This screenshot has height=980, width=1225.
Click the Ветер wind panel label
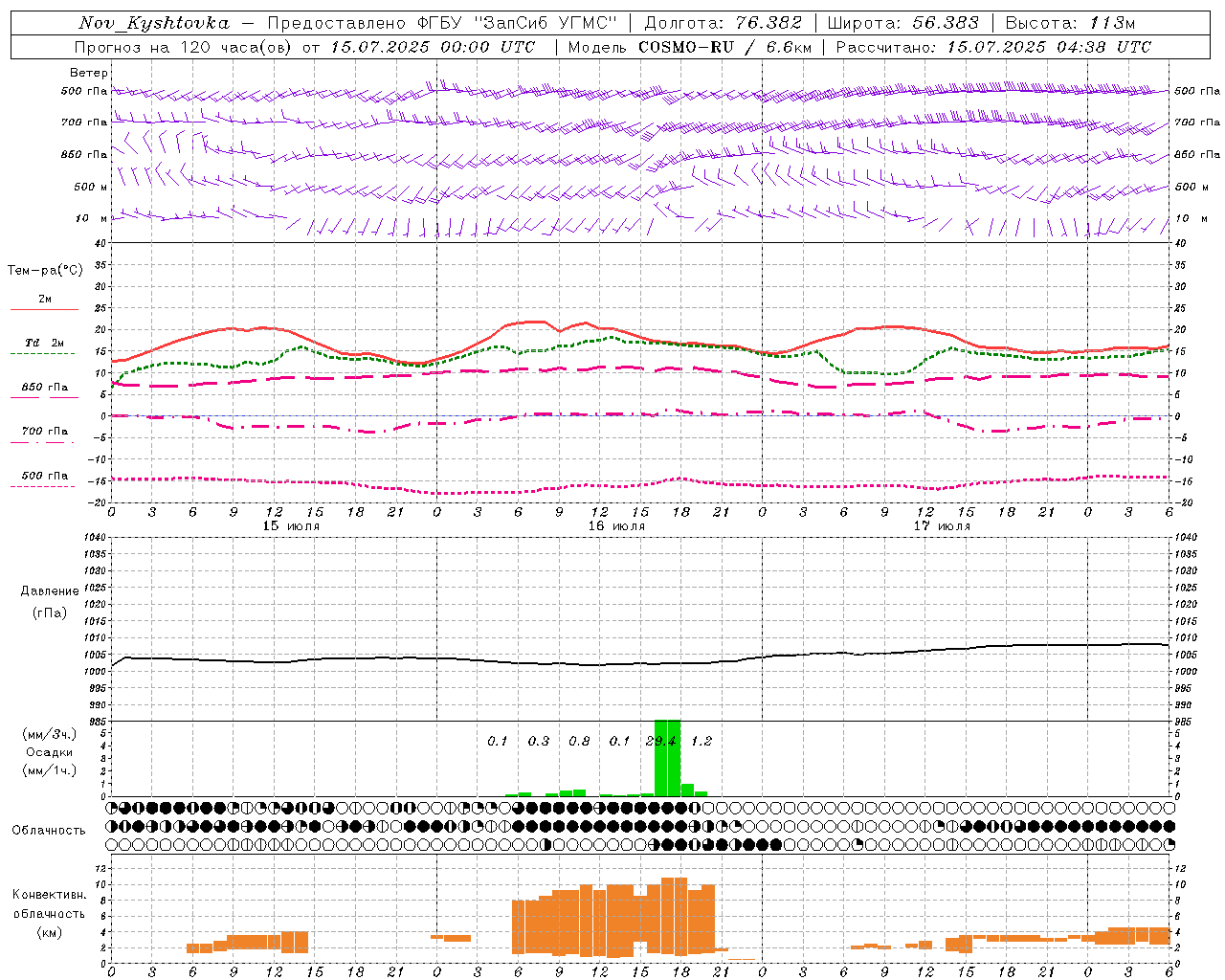tap(89, 73)
